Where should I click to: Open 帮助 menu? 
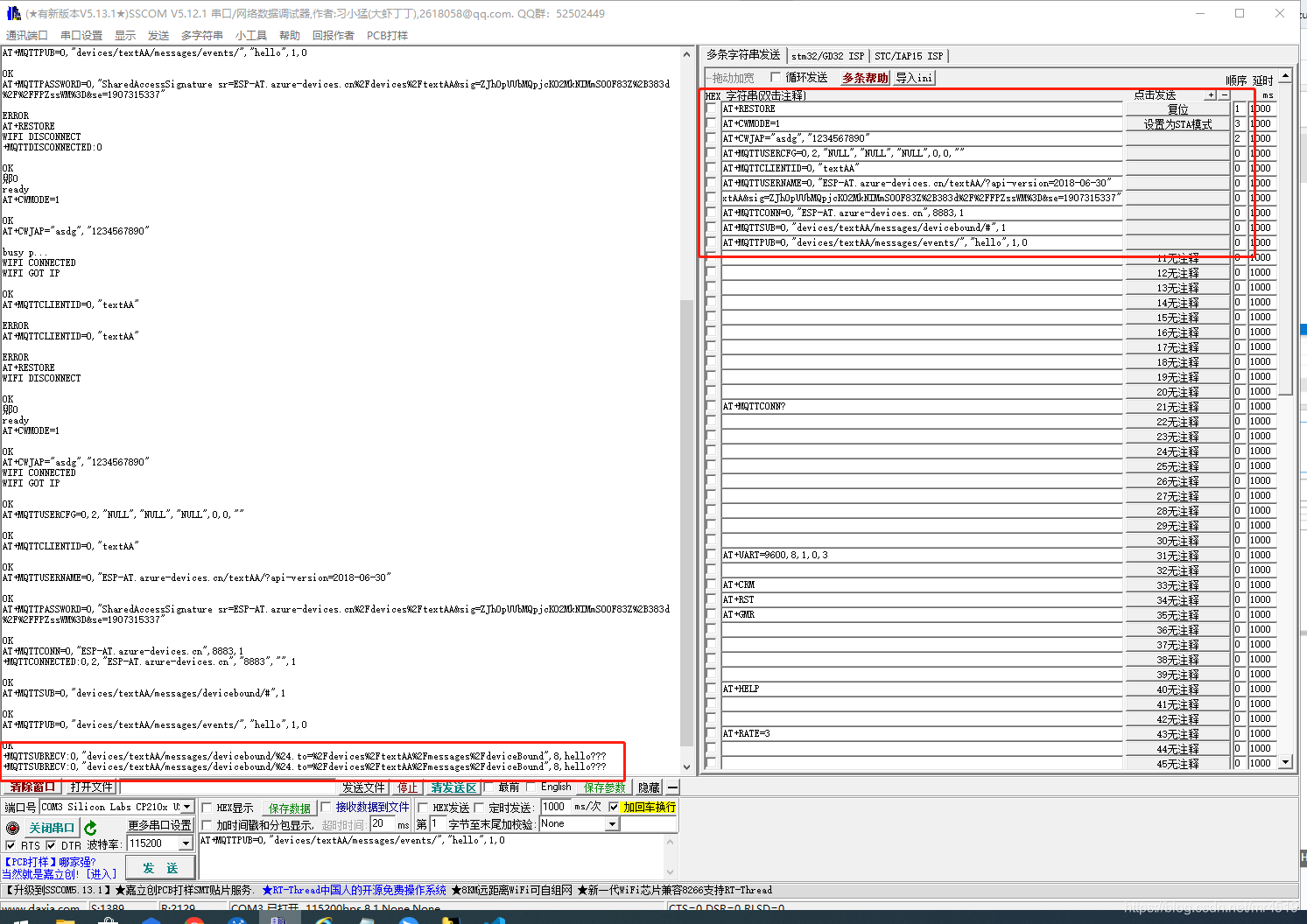coord(290,36)
